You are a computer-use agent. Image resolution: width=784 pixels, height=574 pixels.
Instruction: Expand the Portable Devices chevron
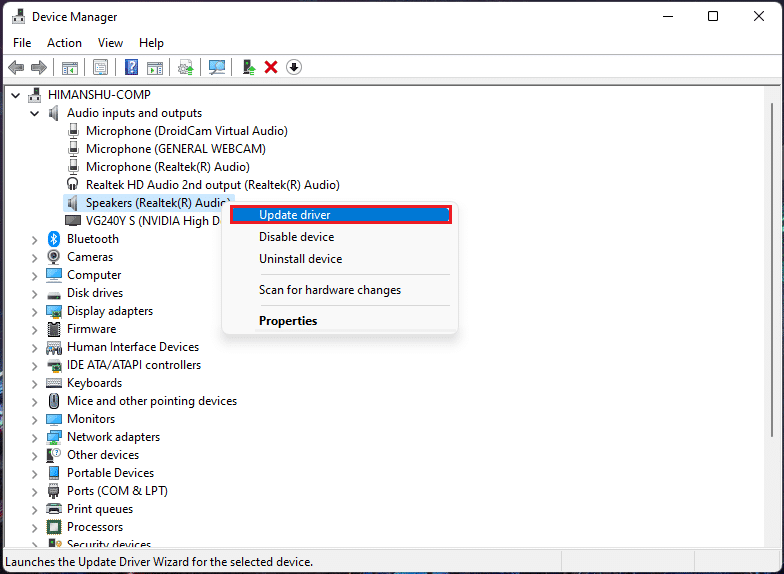[34, 474]
